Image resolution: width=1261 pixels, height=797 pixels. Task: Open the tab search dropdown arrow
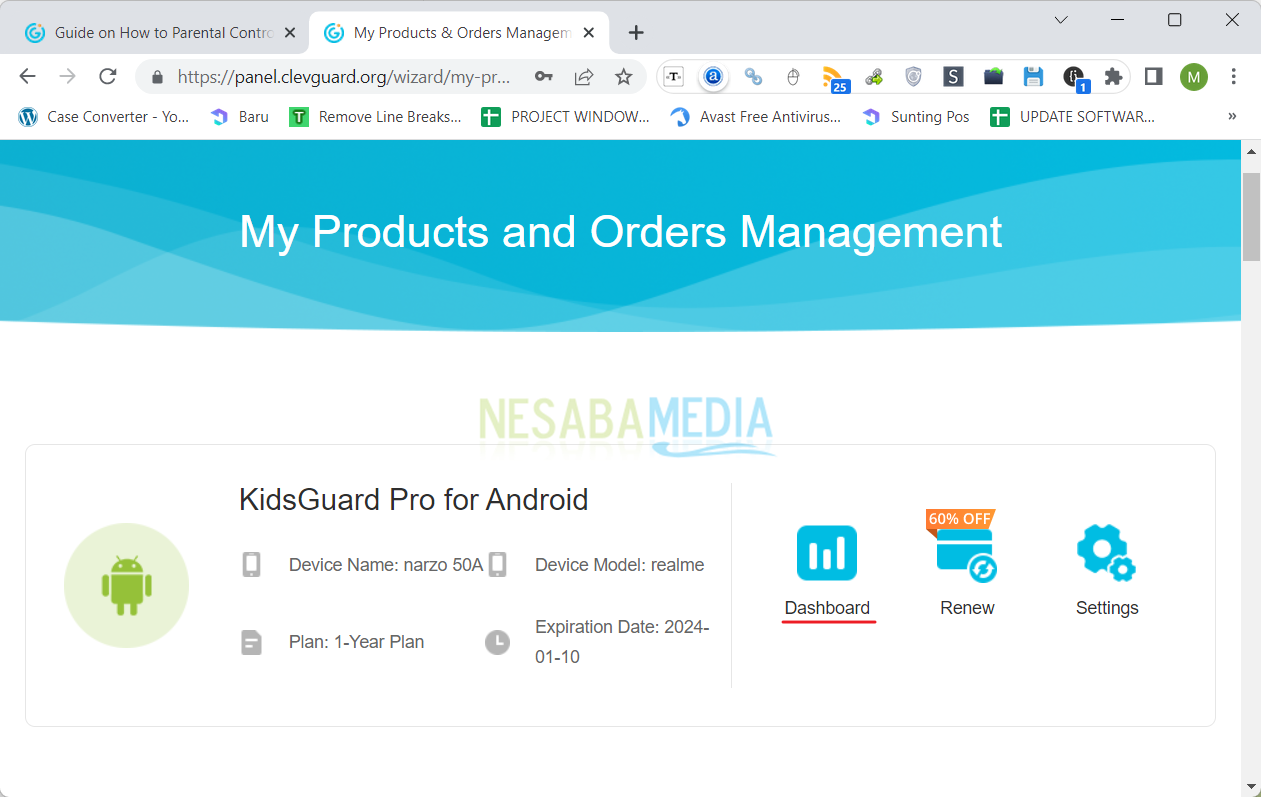coord(1061,20)
